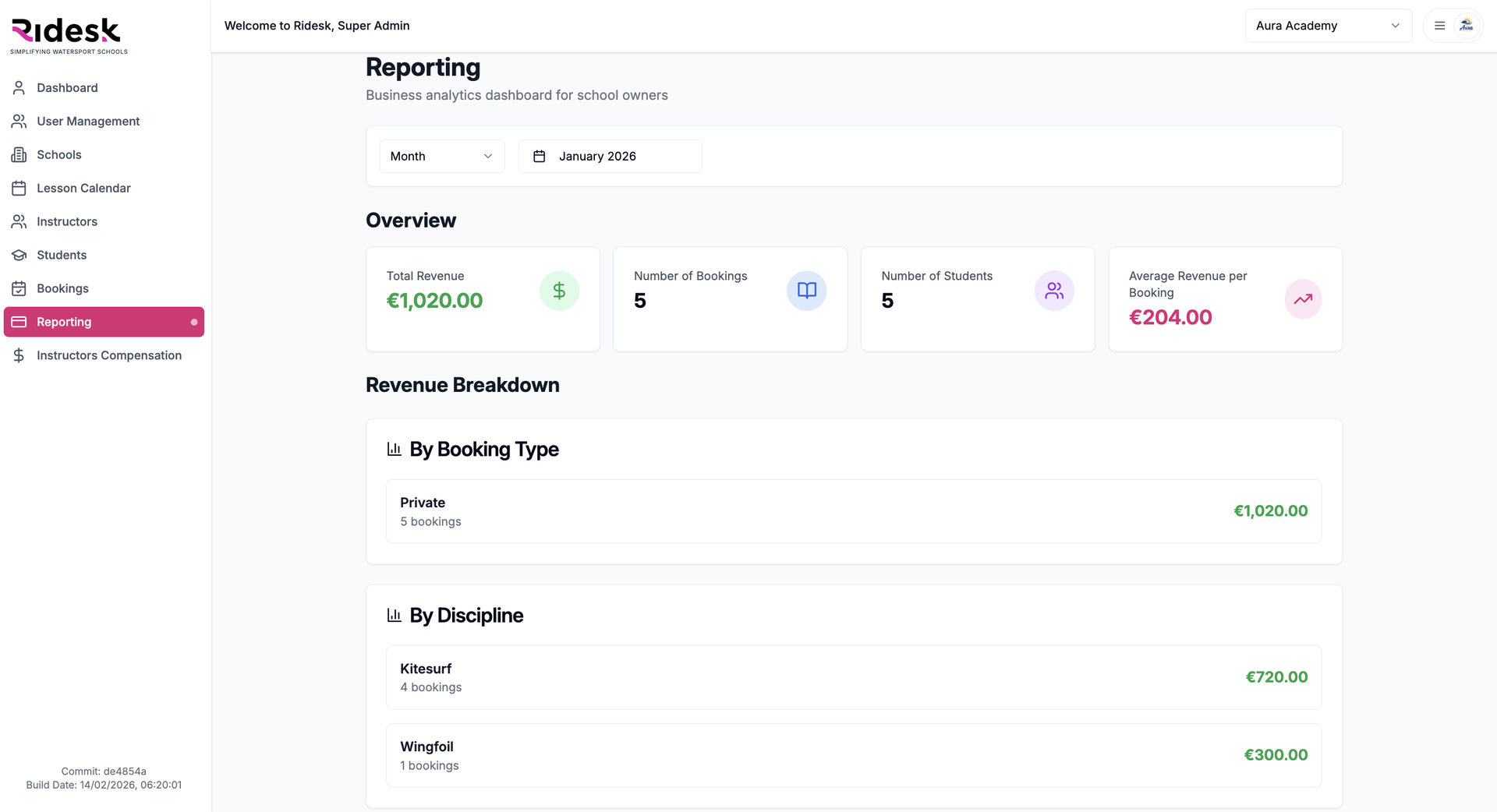Click the green dollar Total Revenue icon
The width and height of the screenshot is (1497, 812).
coord(559,291)
